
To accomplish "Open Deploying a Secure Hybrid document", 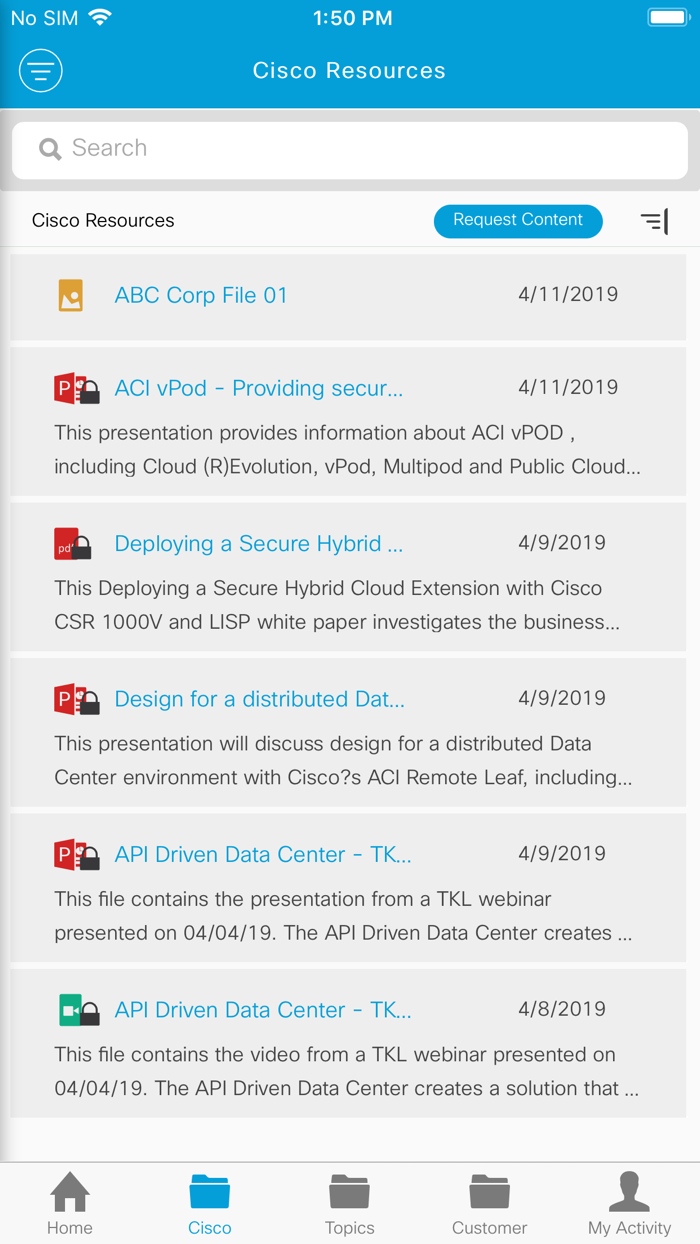I will point(258,544).
